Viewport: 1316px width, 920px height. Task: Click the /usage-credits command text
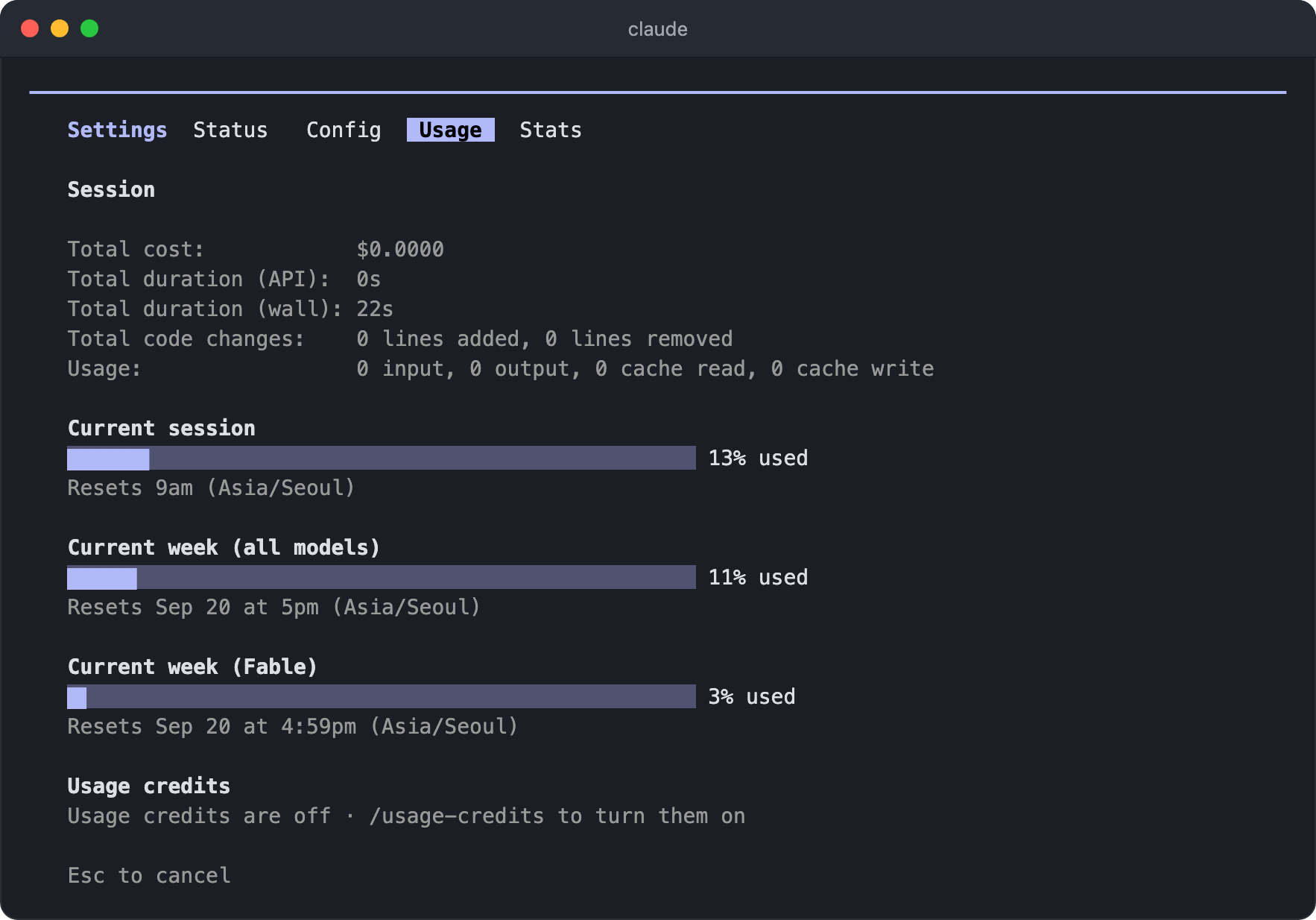457,816
